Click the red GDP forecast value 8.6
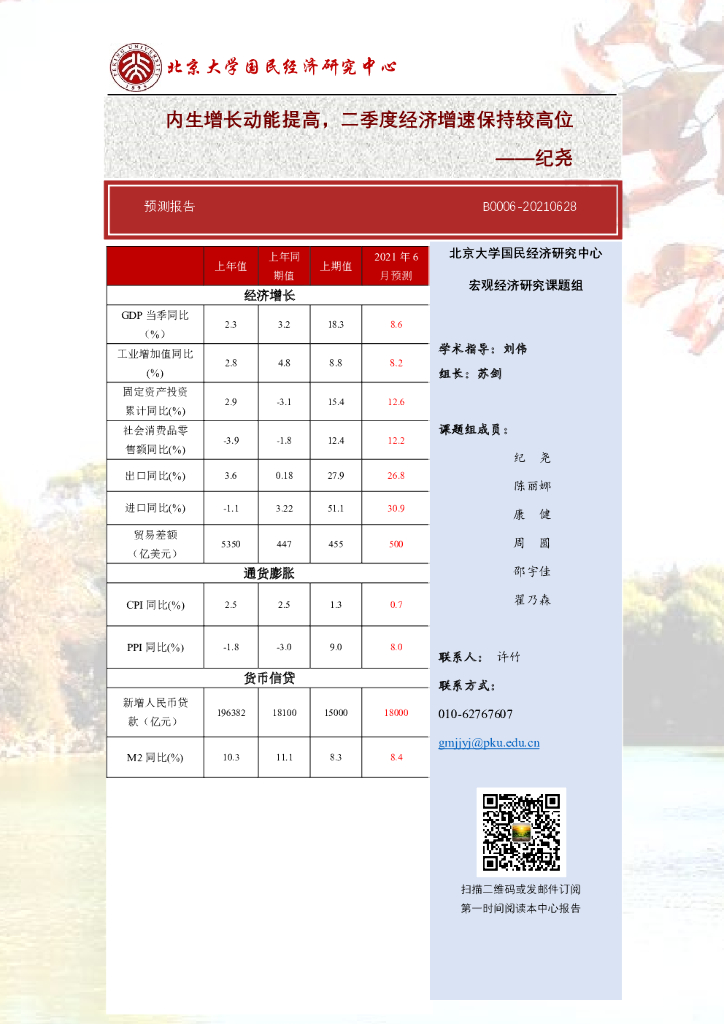724x1024 pixels. point(396,325)
